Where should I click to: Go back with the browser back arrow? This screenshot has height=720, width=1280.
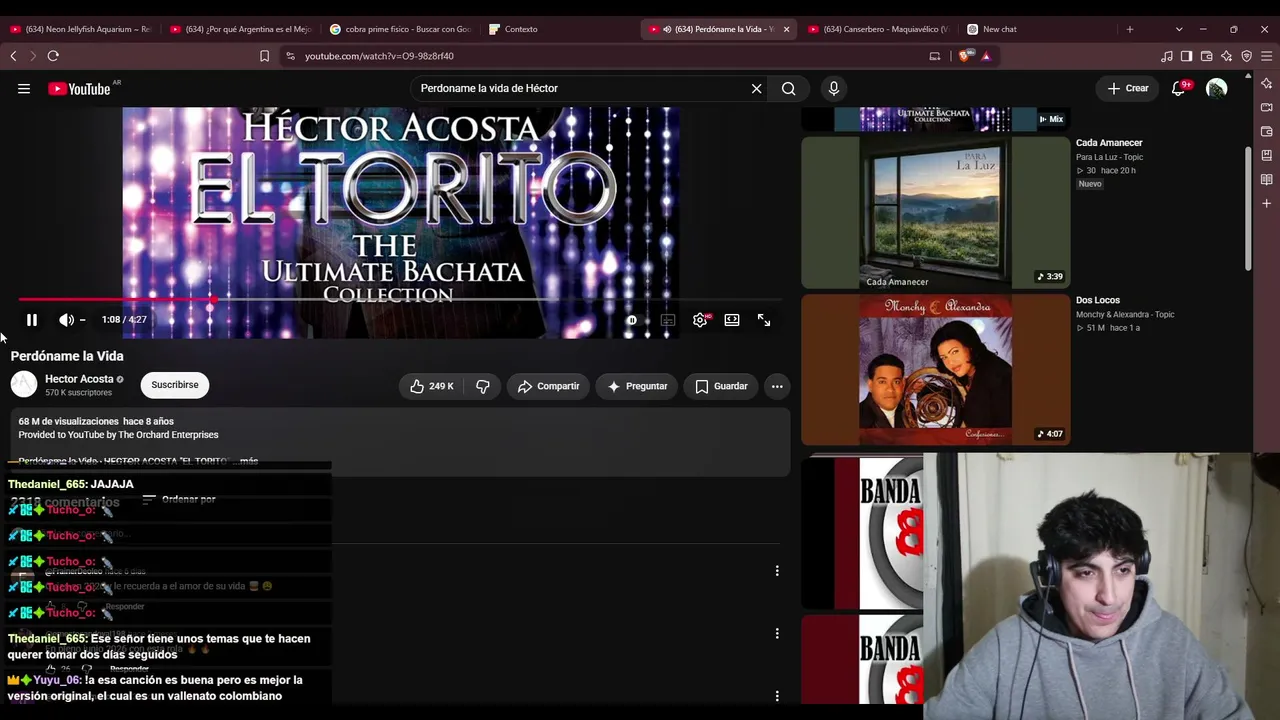13,56
